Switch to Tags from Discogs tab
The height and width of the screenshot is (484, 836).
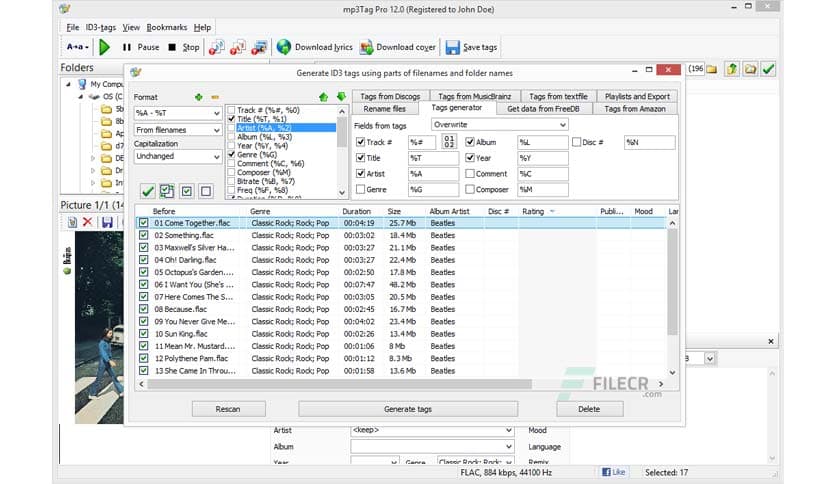(x=390, y=96)
